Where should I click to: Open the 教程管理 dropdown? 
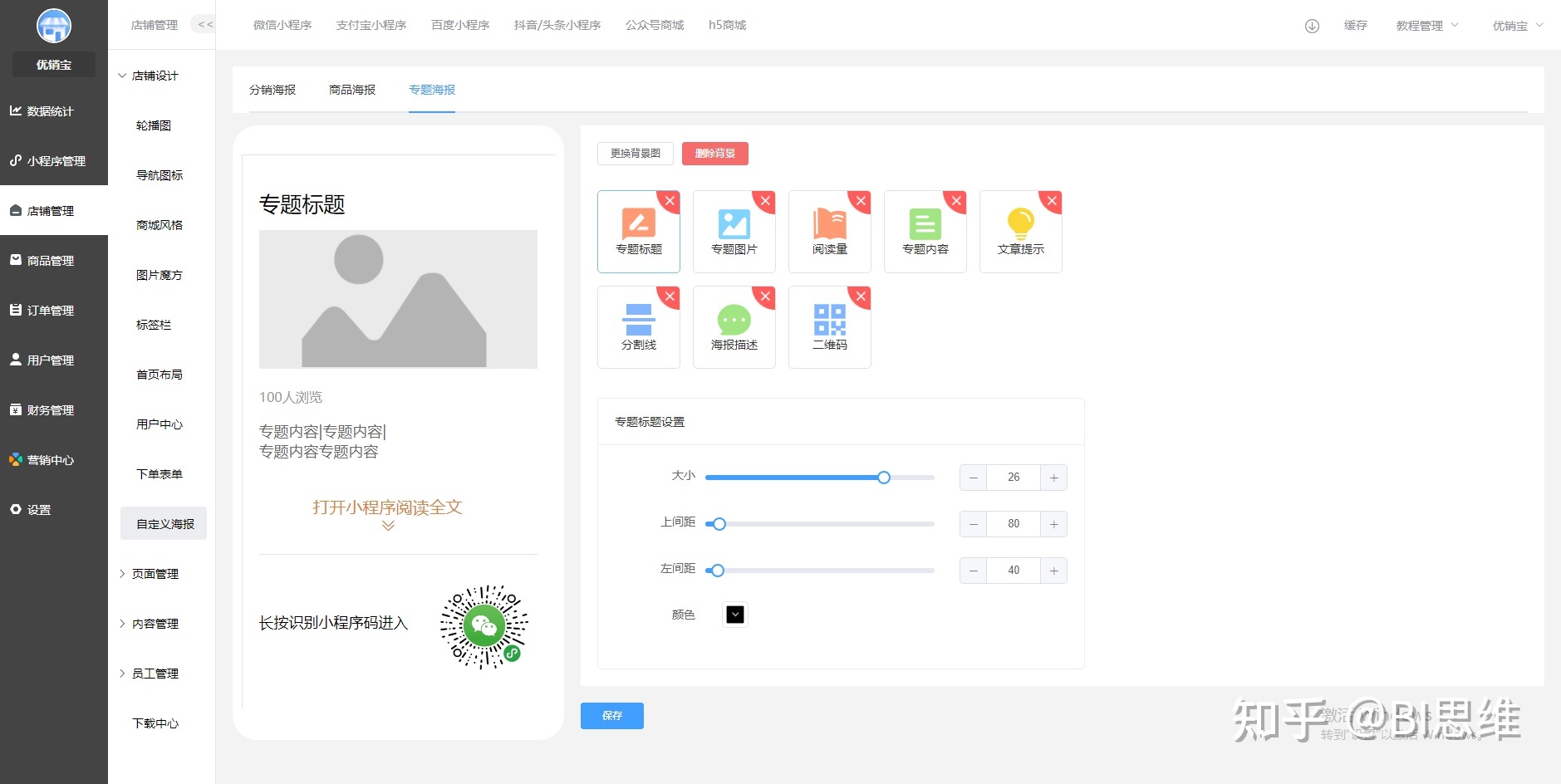point(1426,26)
